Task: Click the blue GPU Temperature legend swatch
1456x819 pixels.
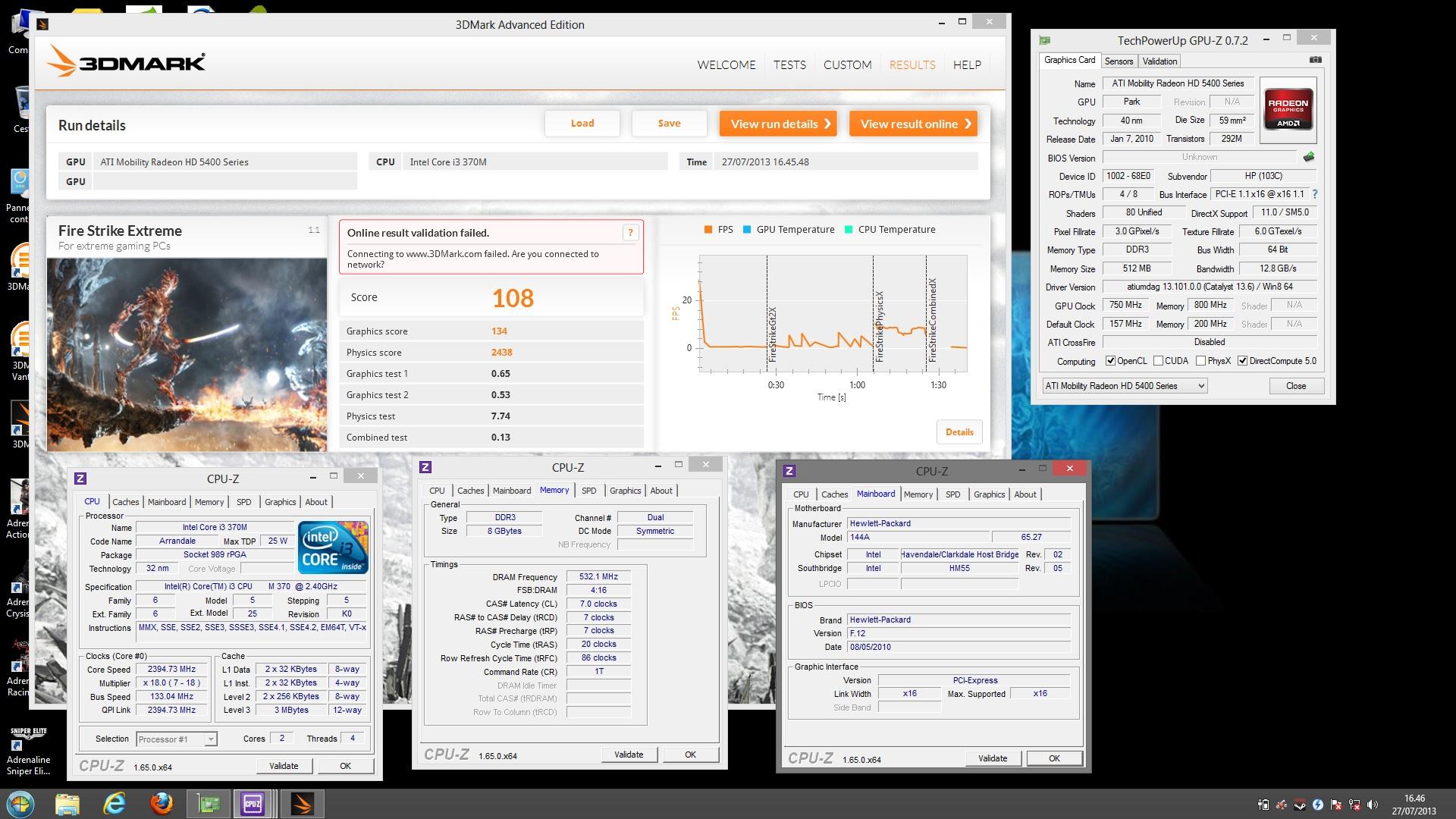Action: (x=747, y=230)
